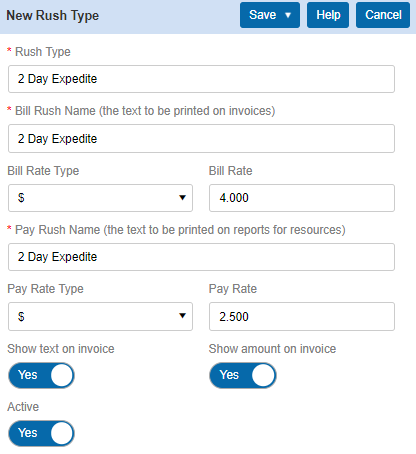Click the dropdown arrow in Pay Rate Type
The image size is (416, 454).
tap(182, 316)
